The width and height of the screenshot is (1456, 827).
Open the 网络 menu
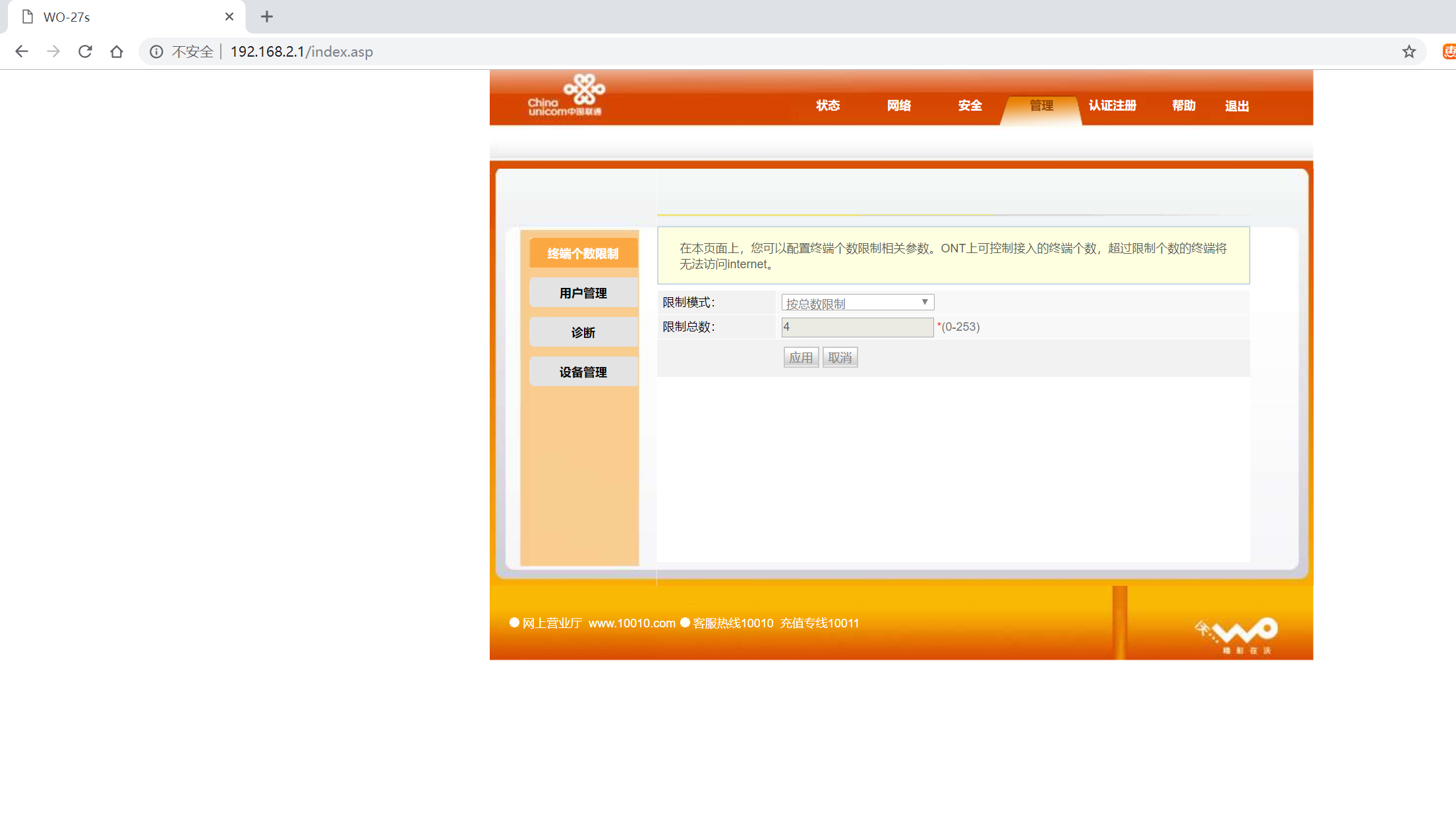[x=899, y=105]
